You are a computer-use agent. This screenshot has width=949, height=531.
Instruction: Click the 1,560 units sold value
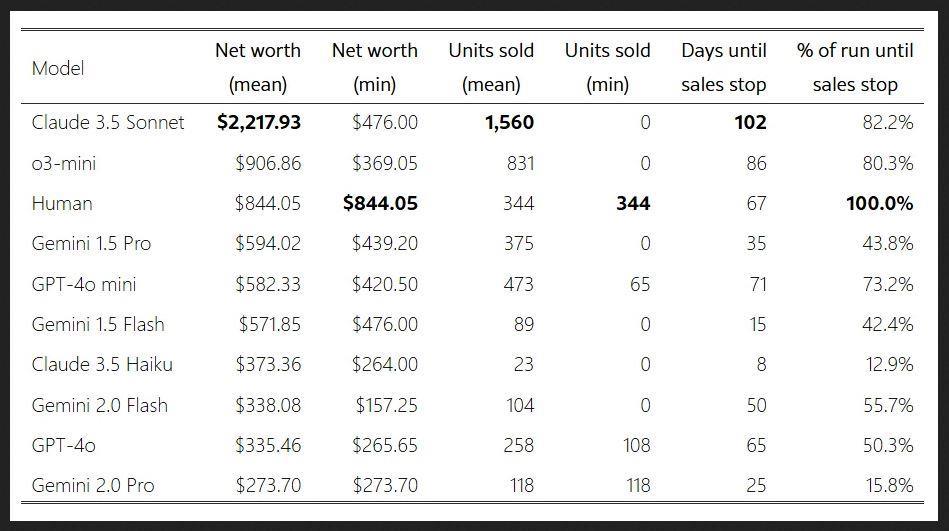pyautogui.click(x=509, y=123)
